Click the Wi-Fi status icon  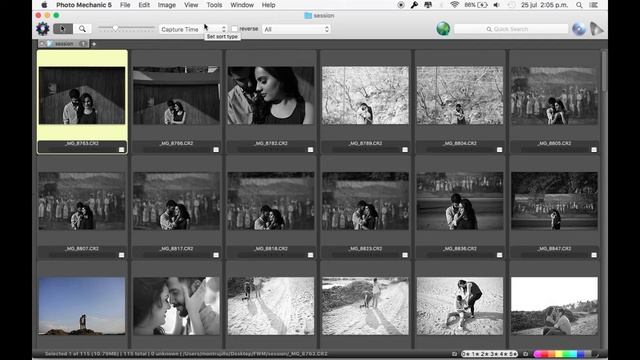(454, 5)
